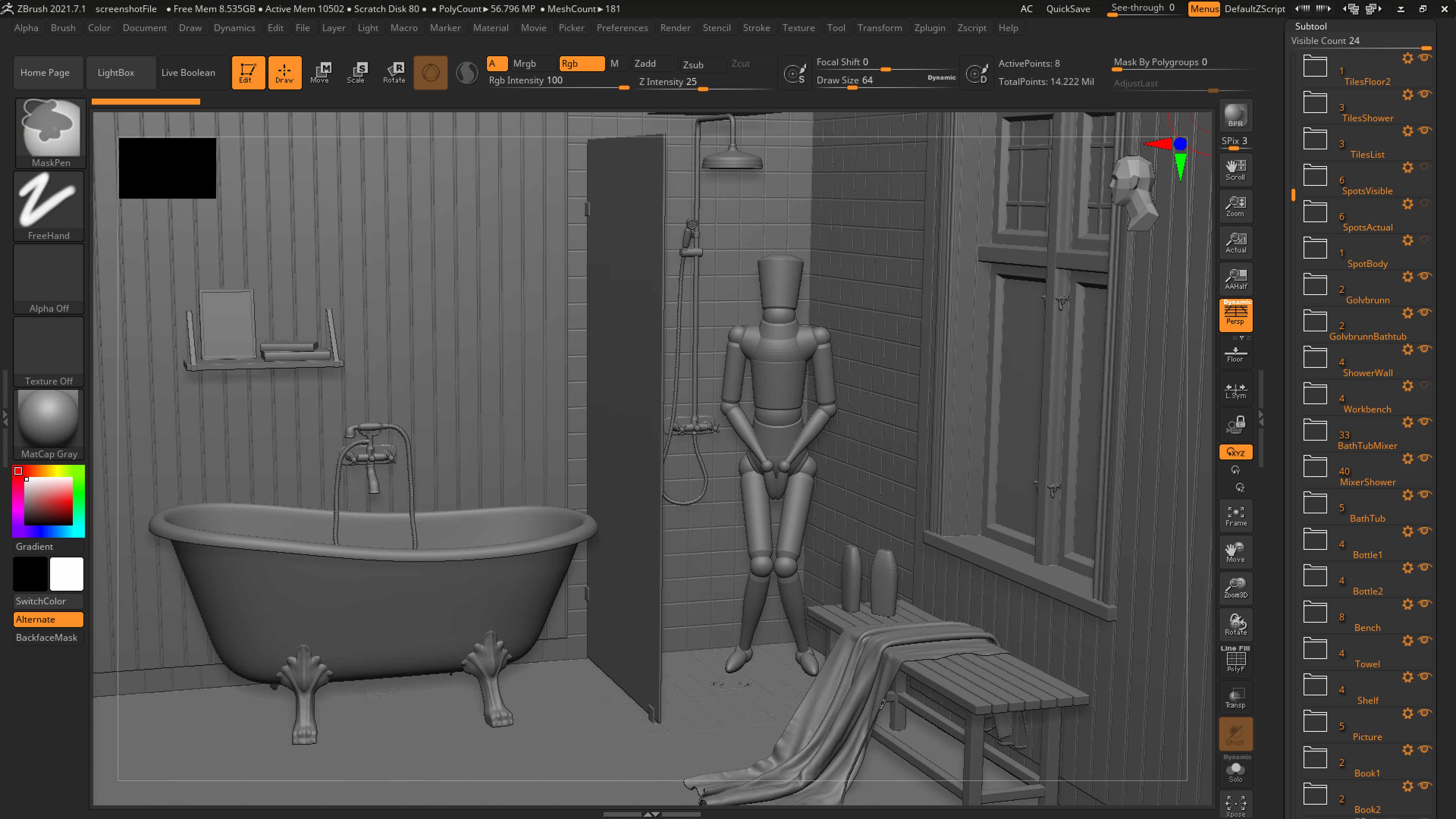Click the Scroll canvas icon
This screenshot has height=819, width=1456.
[1236, 169]
